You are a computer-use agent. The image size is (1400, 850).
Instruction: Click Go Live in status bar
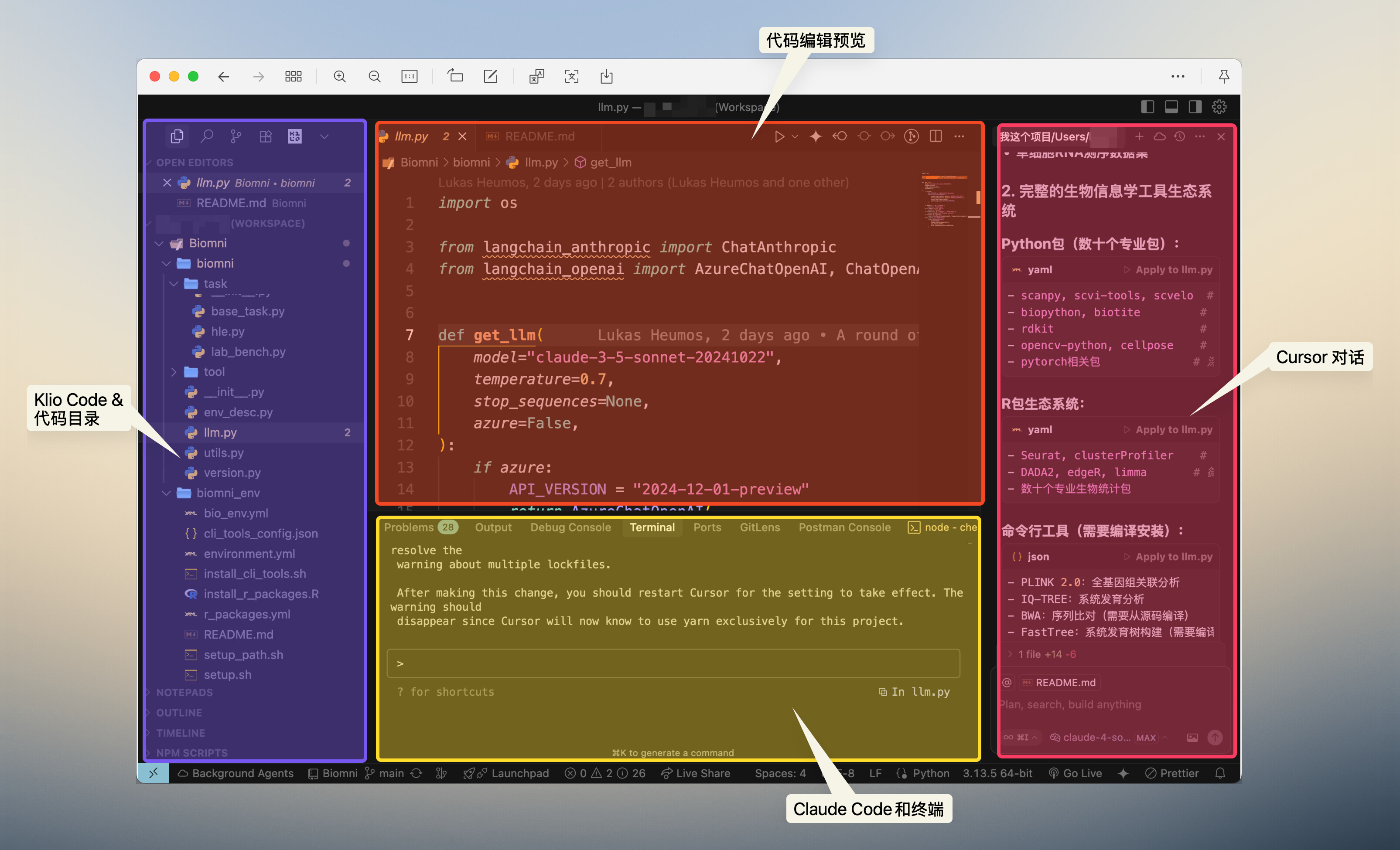point(1075,773)
